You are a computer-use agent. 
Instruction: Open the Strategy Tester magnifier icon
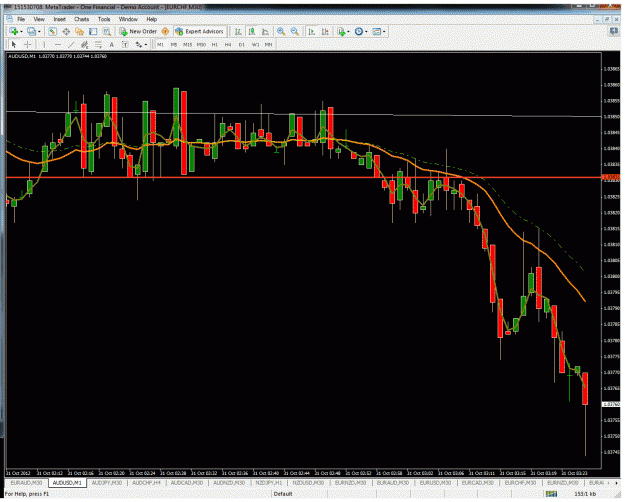pyautogui.click(x=107, y=31)
